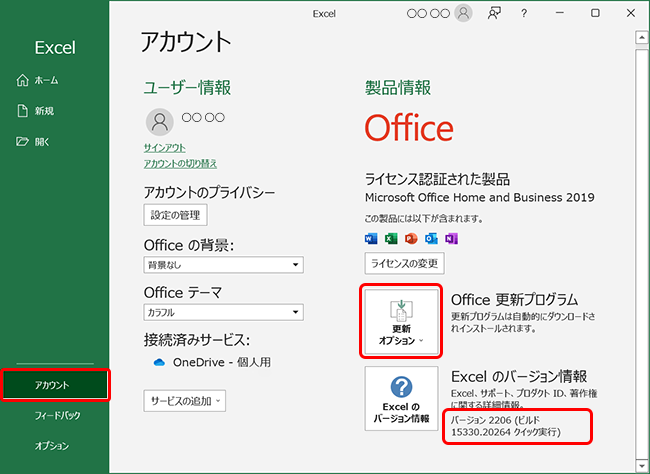This screenshot has height=474, width=650.
Task: Click the profile picture under ユーザー情報
Action: click(x=160, y=122)
